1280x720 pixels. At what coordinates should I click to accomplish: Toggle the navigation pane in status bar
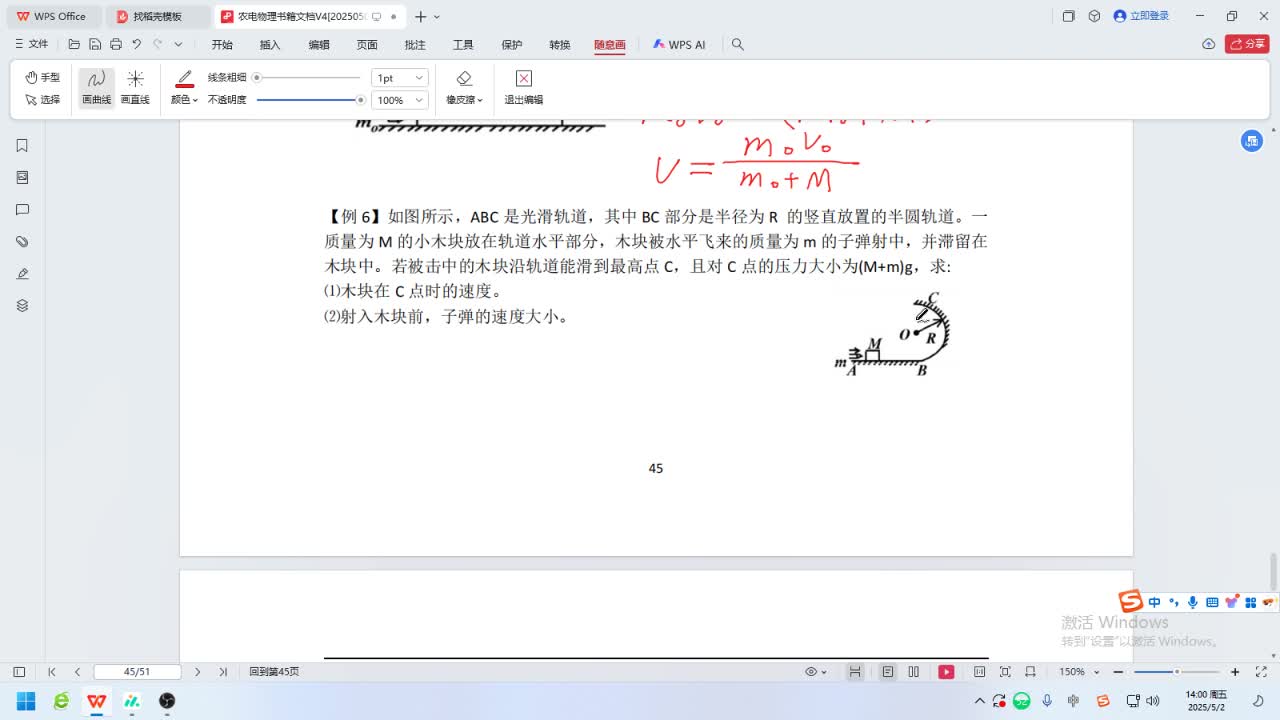(18, 672)
